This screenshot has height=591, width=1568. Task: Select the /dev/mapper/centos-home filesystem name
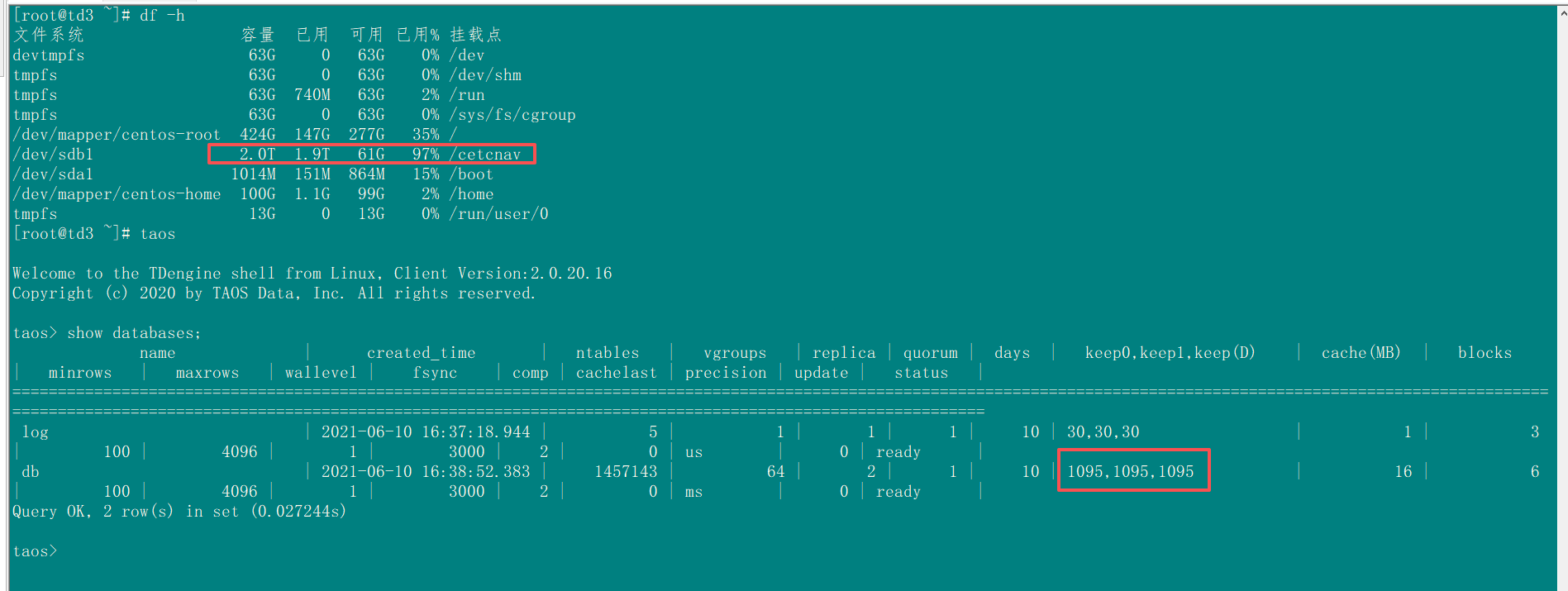(117, 194)
